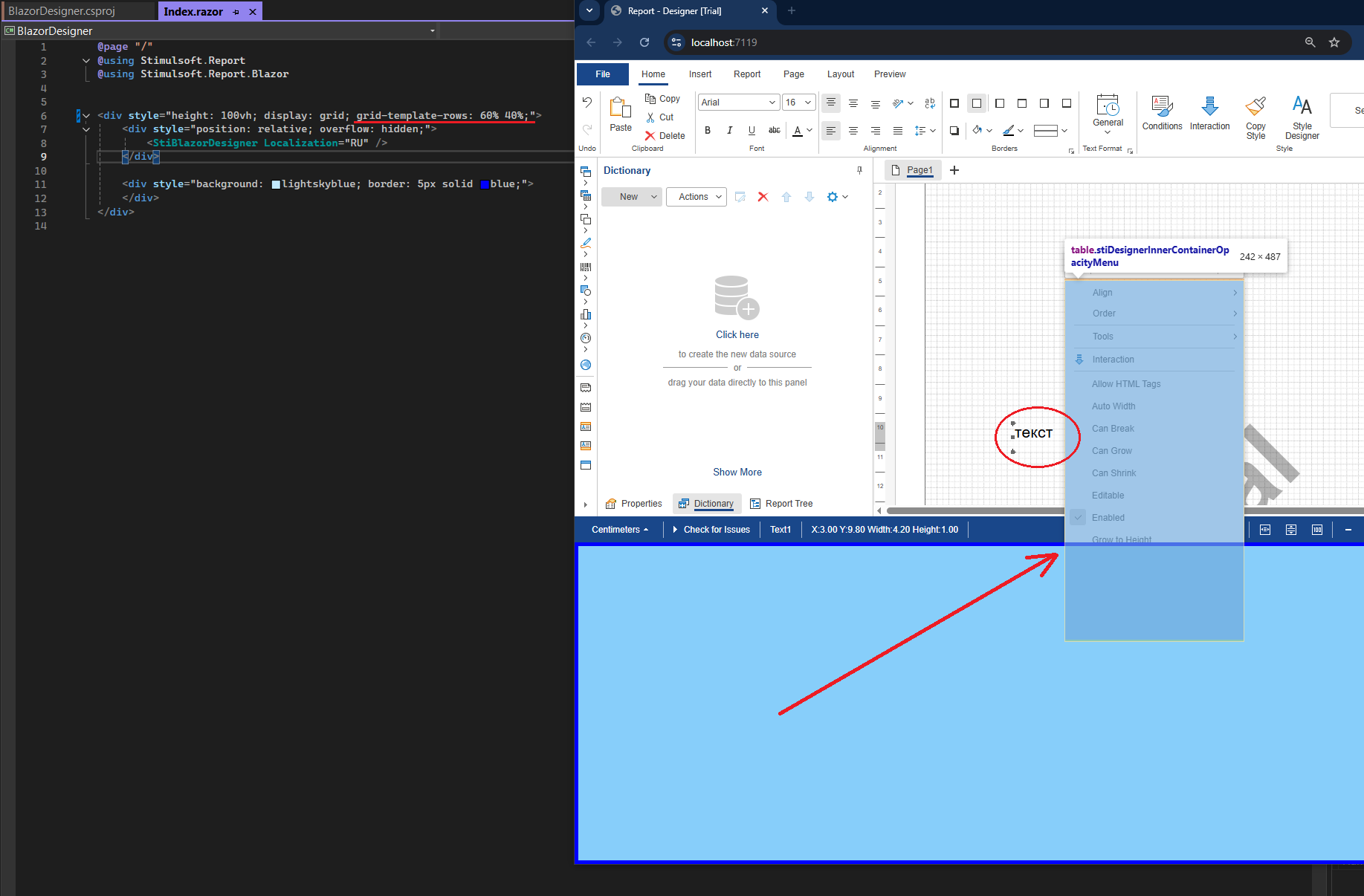
Task: Click the shadow border icon in Borders group
Action: click(x=954, y=131)
